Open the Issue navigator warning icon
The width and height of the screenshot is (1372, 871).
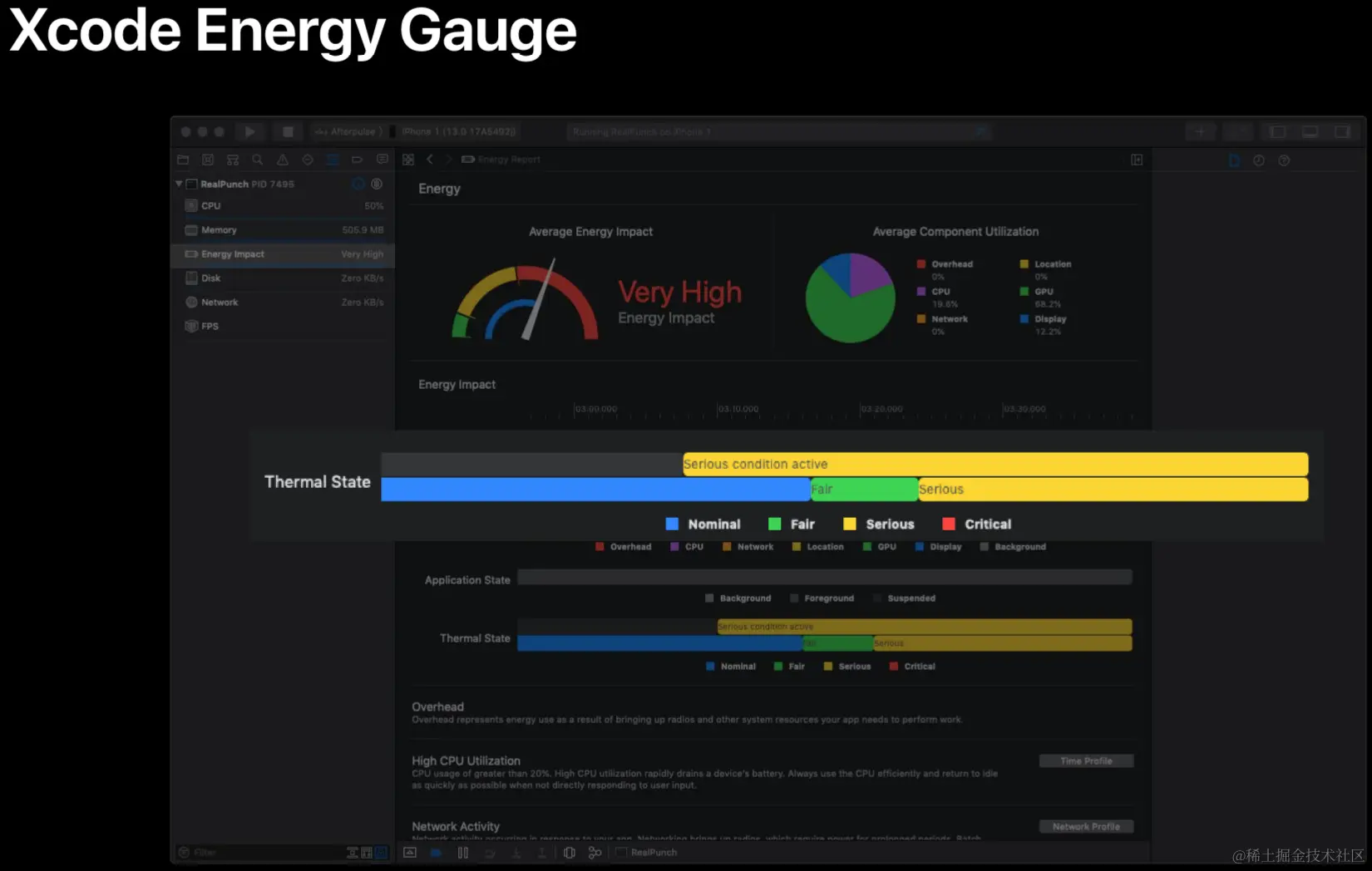pos(283,160)
